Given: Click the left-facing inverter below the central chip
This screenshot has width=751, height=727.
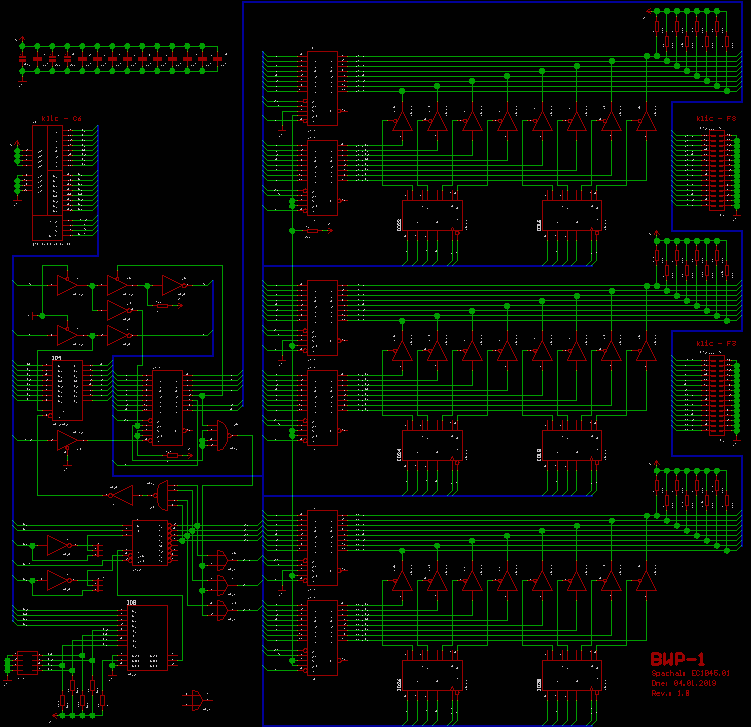Looking at the screenshot, I should [x=121, y=494].
